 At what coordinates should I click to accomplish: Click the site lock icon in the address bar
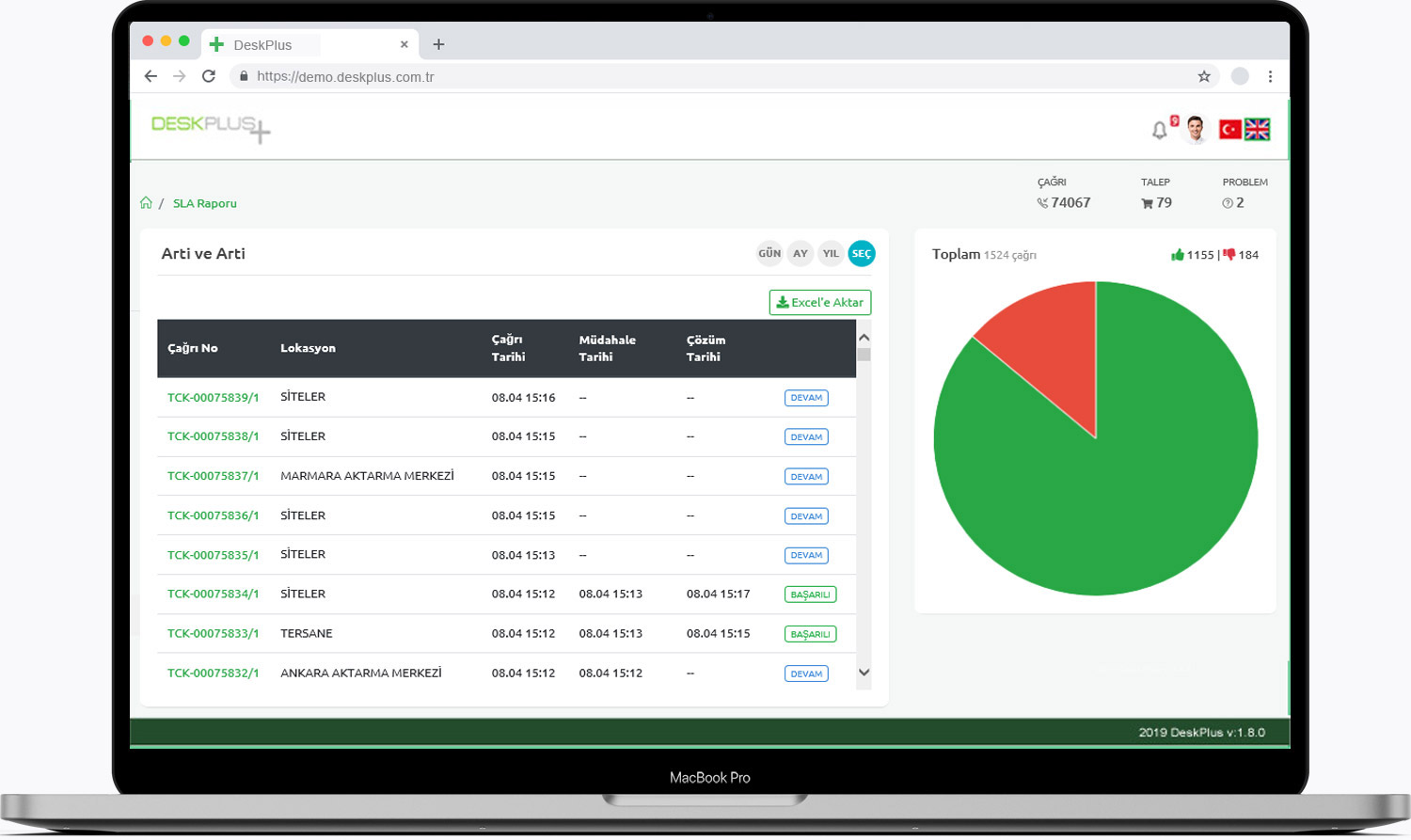(x=244, y=76)
